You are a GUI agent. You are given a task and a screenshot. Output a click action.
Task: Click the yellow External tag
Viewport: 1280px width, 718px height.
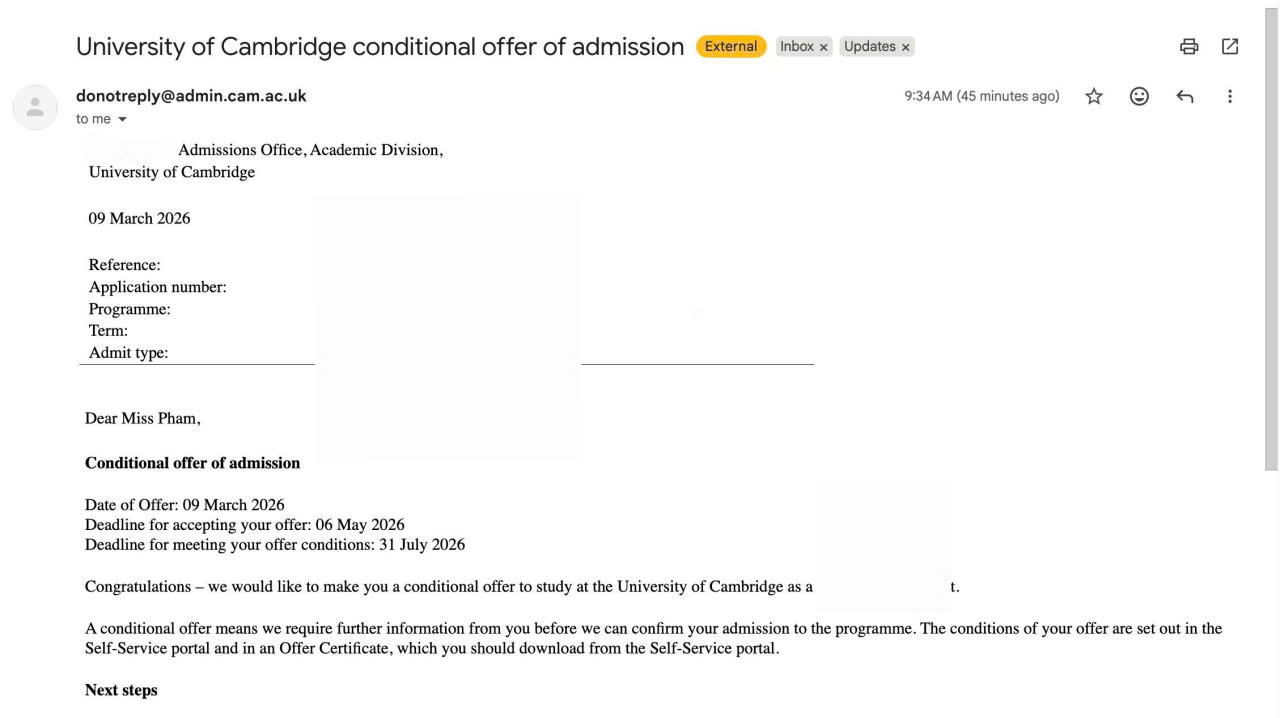pos(731,46)
